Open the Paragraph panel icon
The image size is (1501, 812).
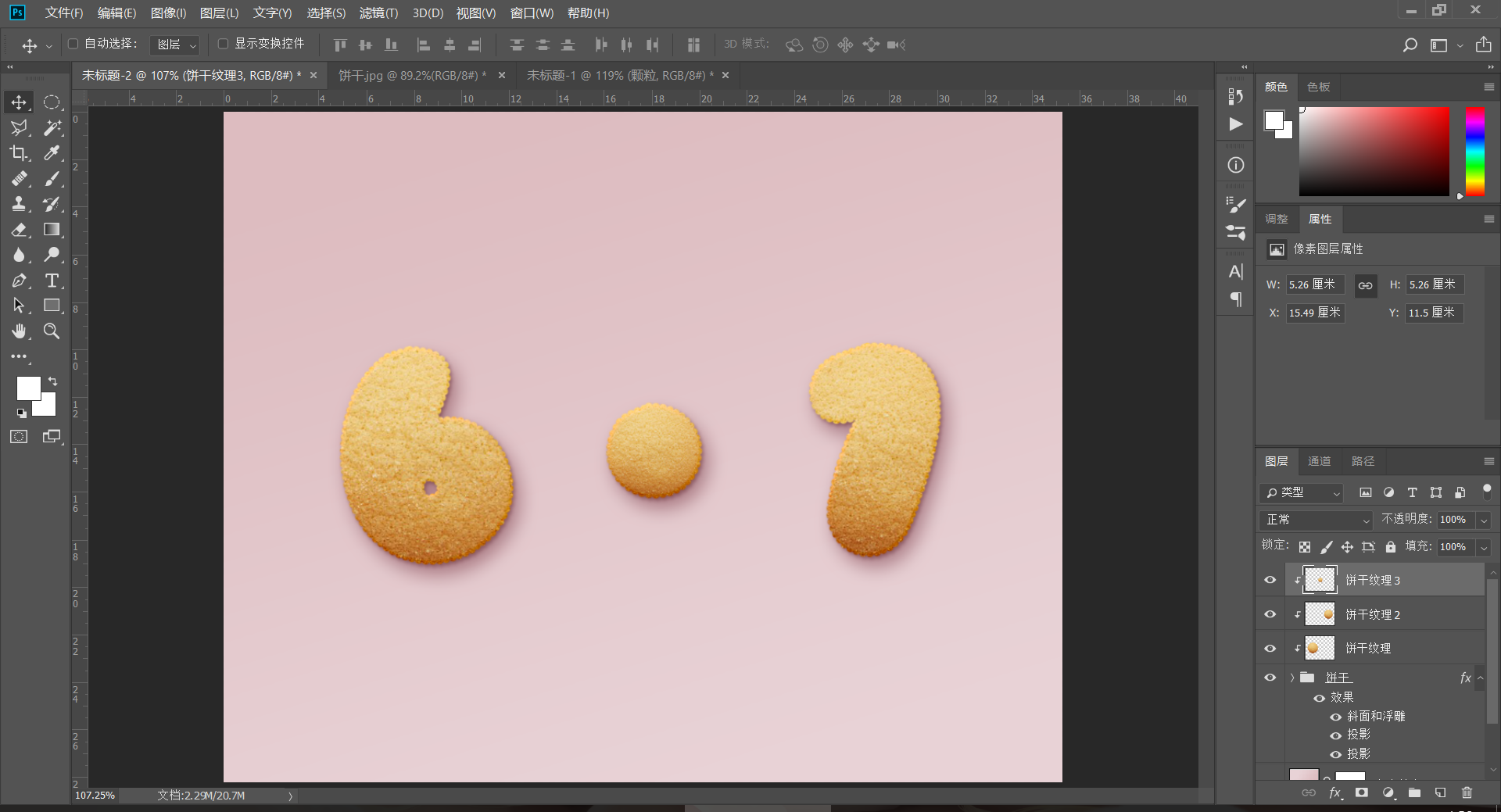click(1235, 299)
